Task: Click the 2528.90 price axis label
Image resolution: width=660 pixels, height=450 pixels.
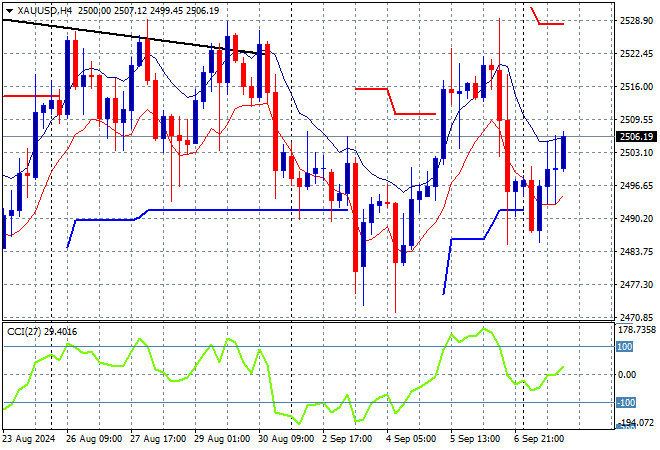Action: coord(636,21)
